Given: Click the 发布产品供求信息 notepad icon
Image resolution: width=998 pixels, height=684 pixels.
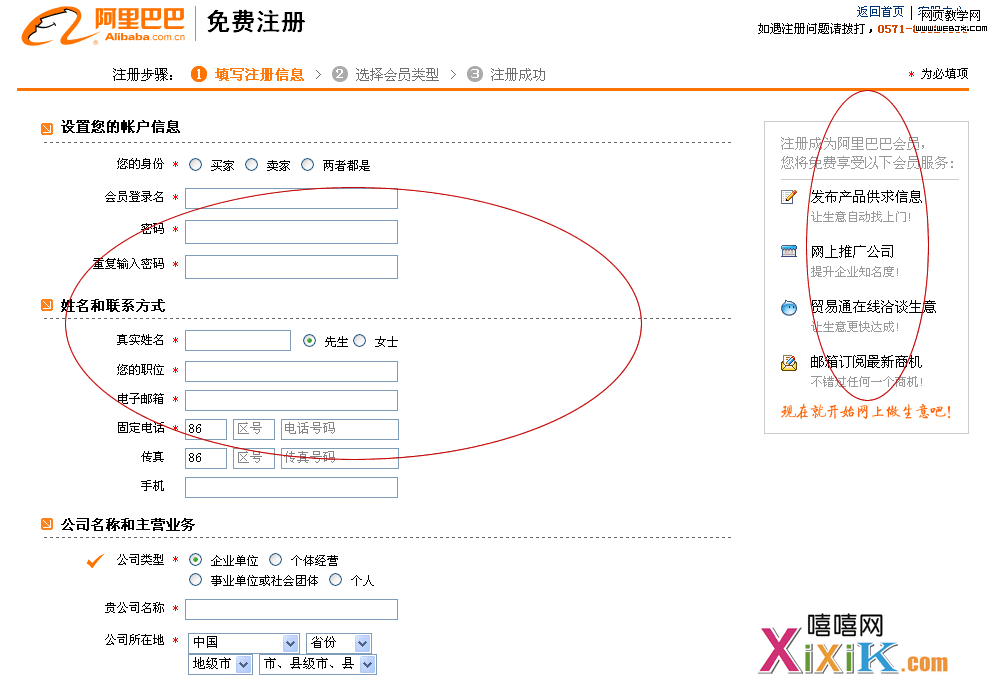Looking at the screenshot, I should tap(789, 197).
